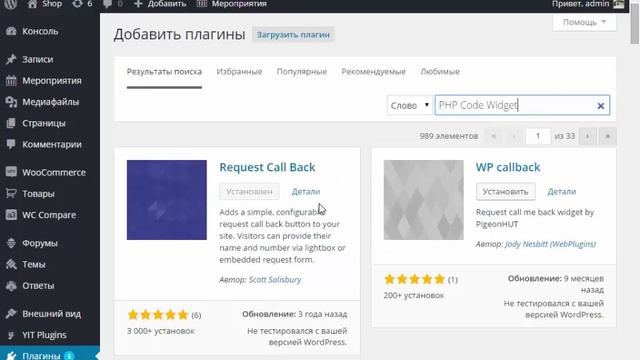The image size is (640, 360).
Task: Open Детали for Request Call Back
Action: 306,191
